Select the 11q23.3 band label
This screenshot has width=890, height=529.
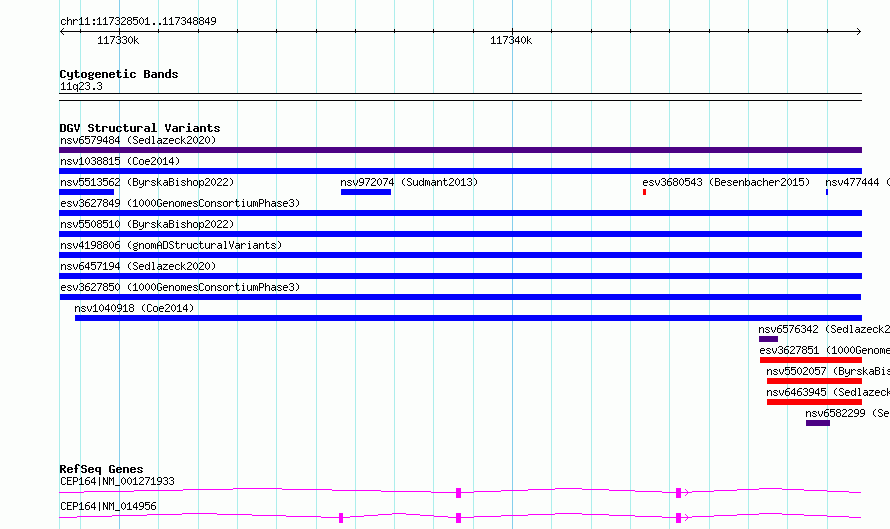[x=81, y=86]
